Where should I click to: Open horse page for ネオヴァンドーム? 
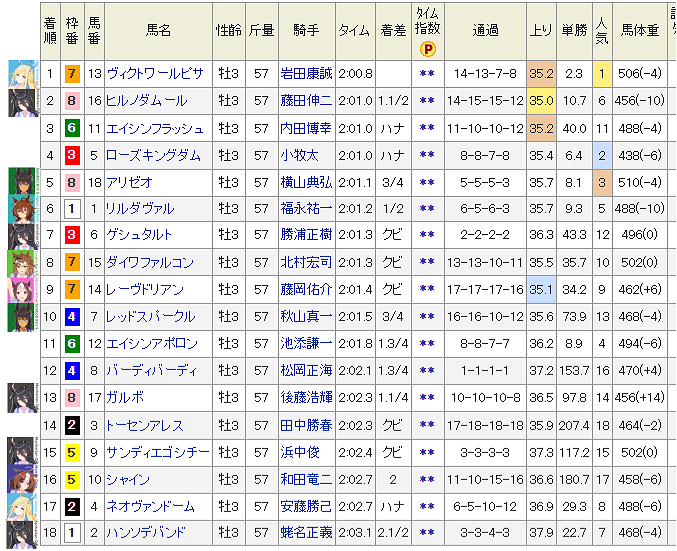click(150, 506)
